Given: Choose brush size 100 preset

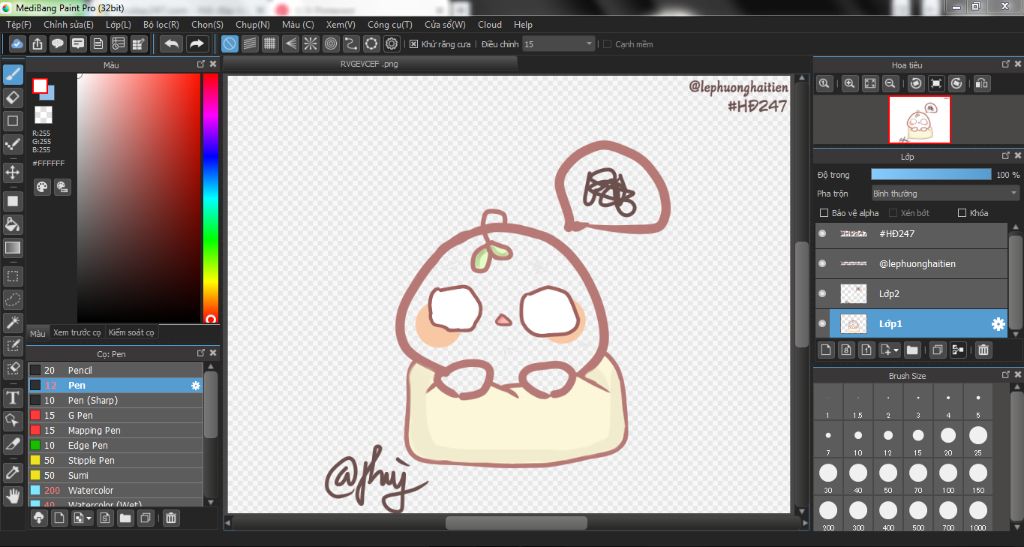Looking at the screenshot, I should tap(948, 478).
